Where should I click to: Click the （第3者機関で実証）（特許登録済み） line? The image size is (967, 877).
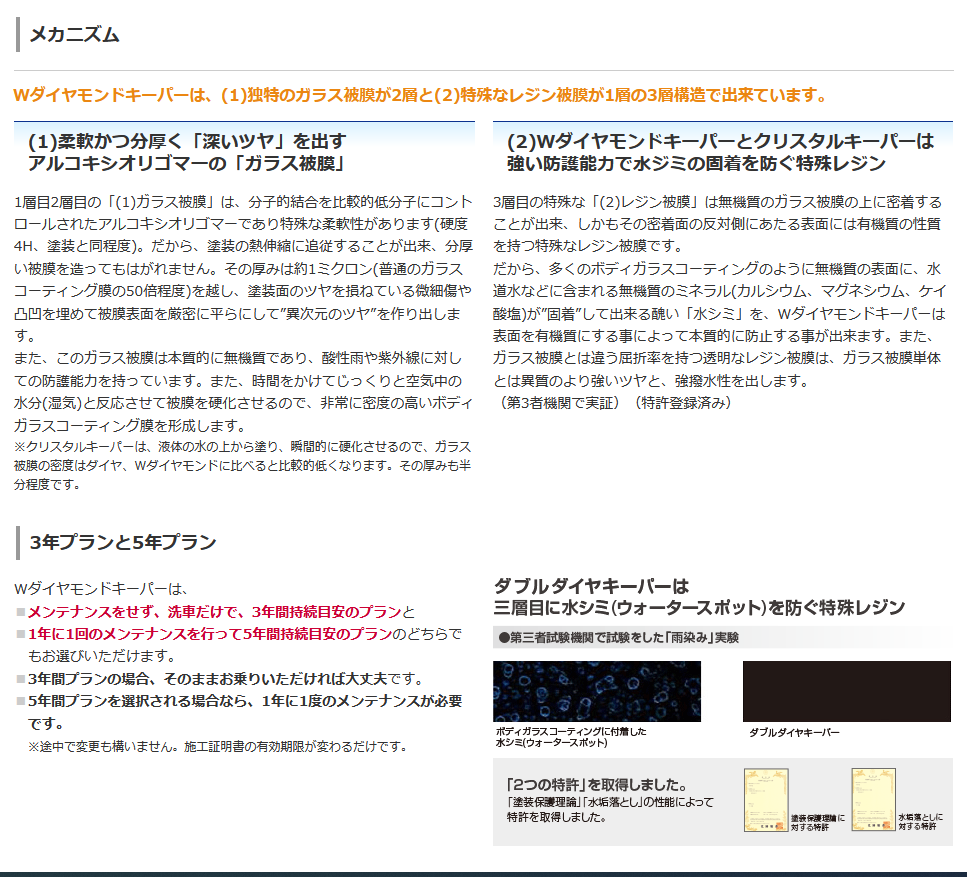tap(615, 402)
